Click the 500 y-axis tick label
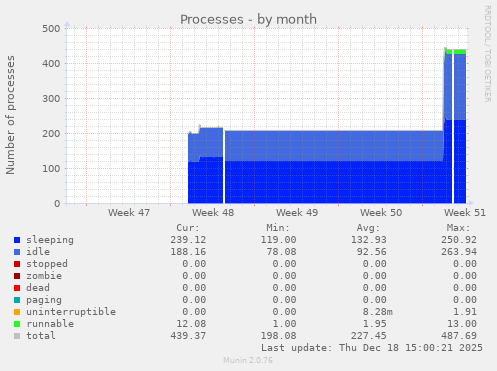 point(51,29)
